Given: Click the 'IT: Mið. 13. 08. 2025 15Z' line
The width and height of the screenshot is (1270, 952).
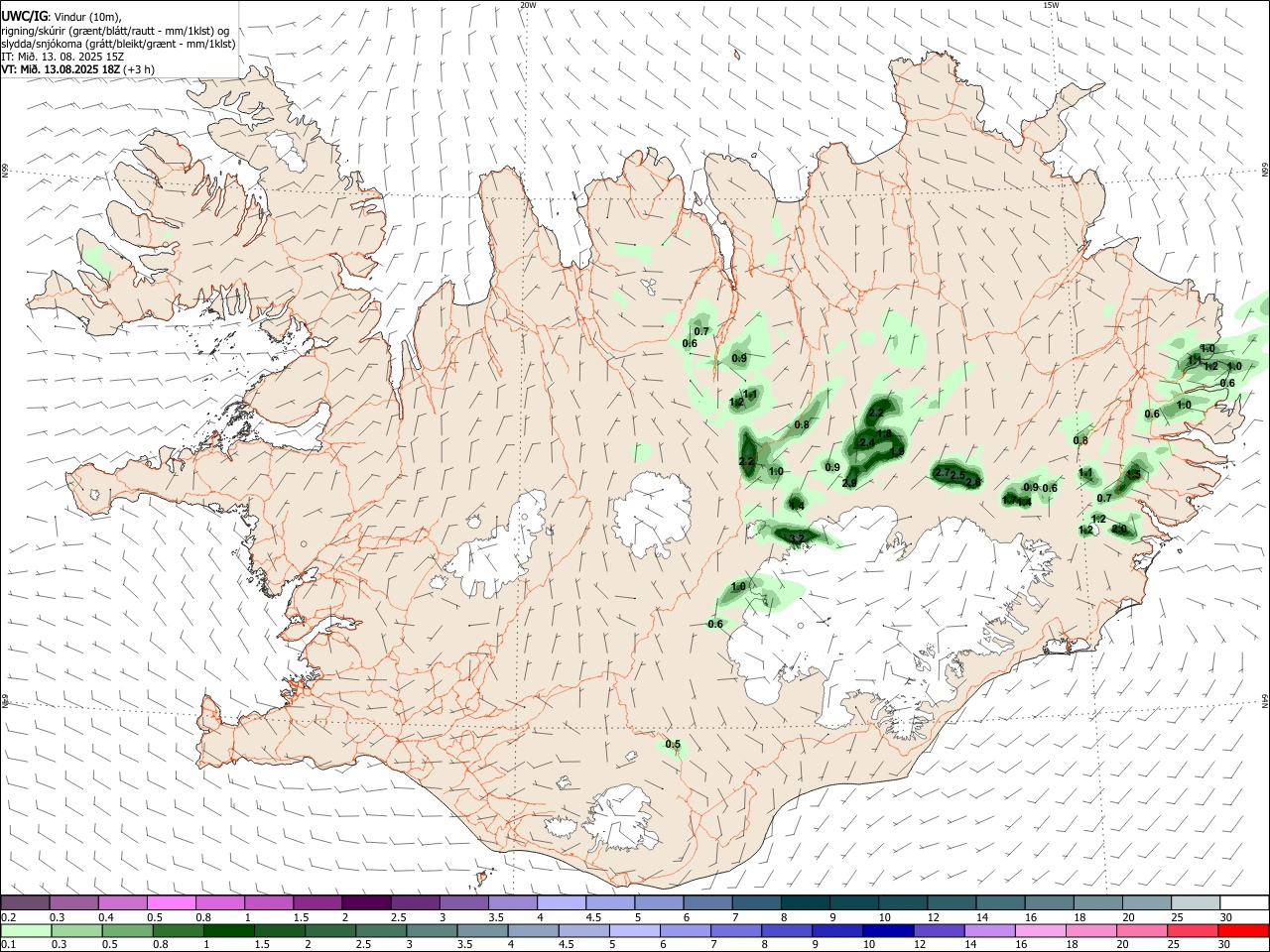Looking at the screenshot, I should click(63, 57).
